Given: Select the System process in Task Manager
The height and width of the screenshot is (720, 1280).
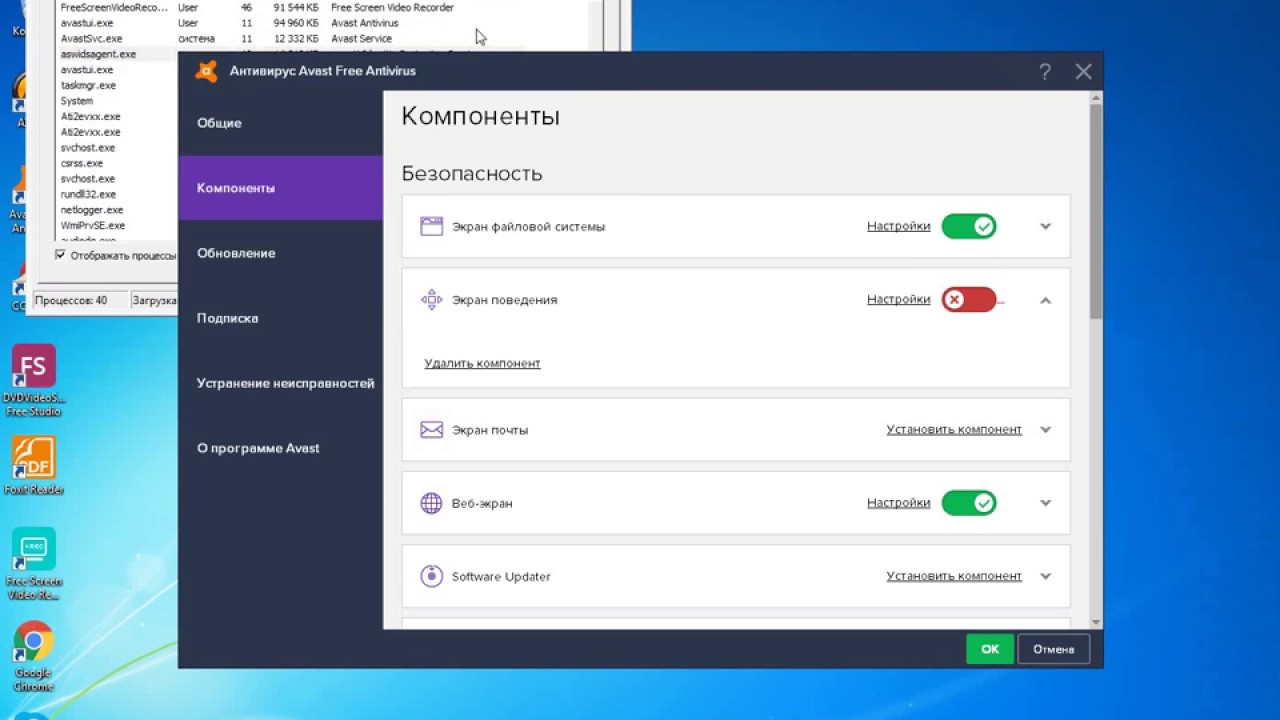Looking at the screenshot, I should point(77,101).
